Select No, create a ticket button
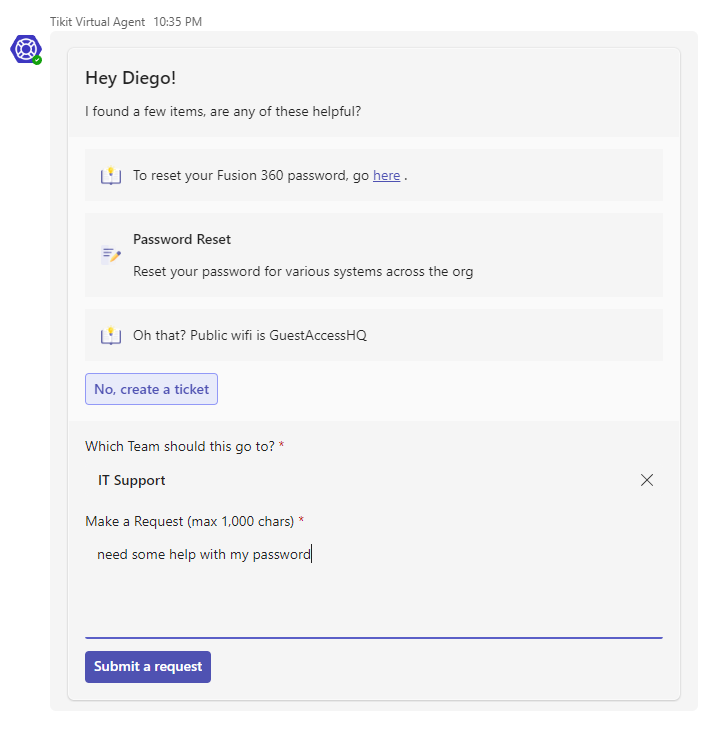Viewport: 709px width, 732px height. 151,389
